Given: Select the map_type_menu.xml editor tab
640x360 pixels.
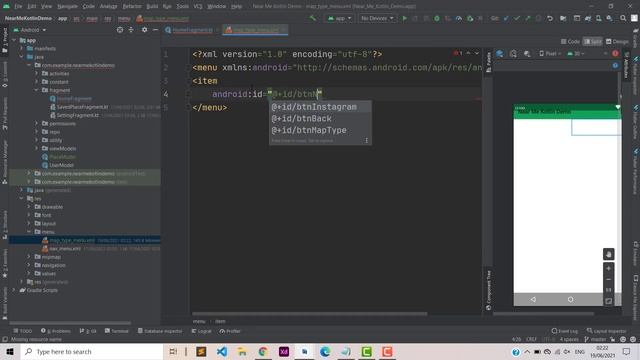Looking at the screenshot, I should coord(255,30).
